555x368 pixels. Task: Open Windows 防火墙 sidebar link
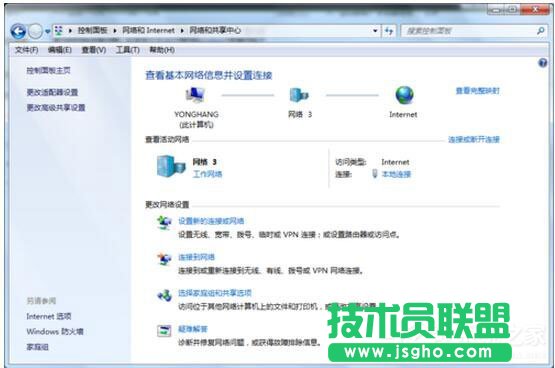(x=55, y=332)
